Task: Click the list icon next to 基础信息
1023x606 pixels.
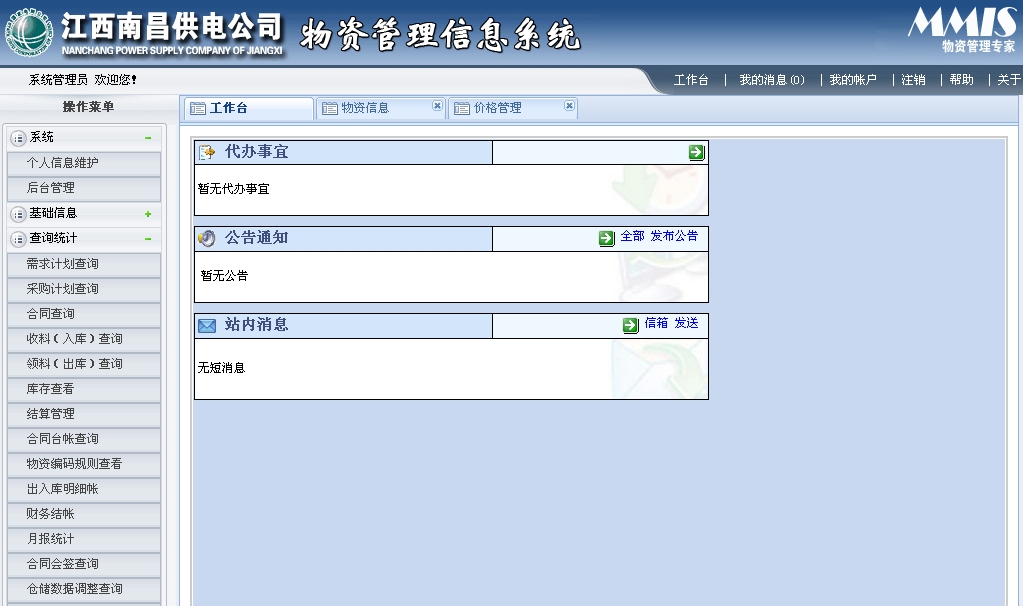Action: 18,214
